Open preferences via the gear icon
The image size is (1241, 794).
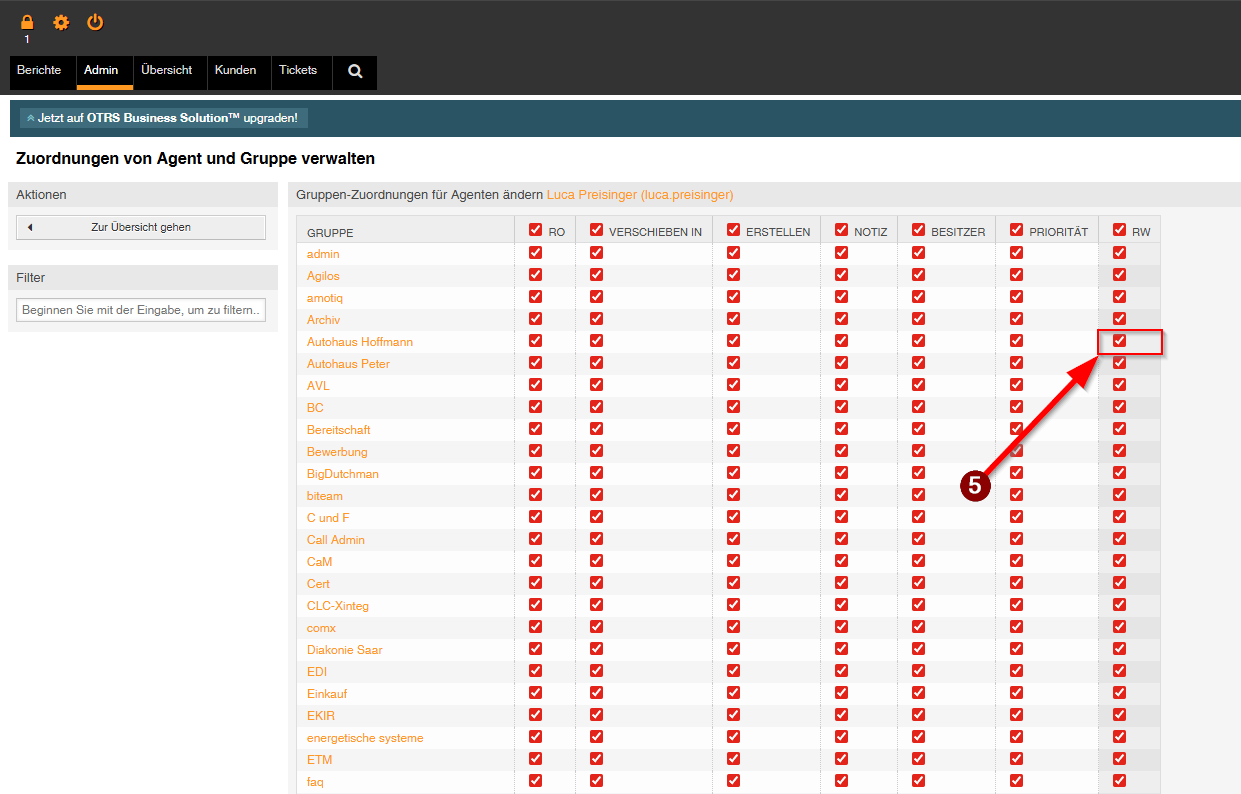(x=61, y=22)
